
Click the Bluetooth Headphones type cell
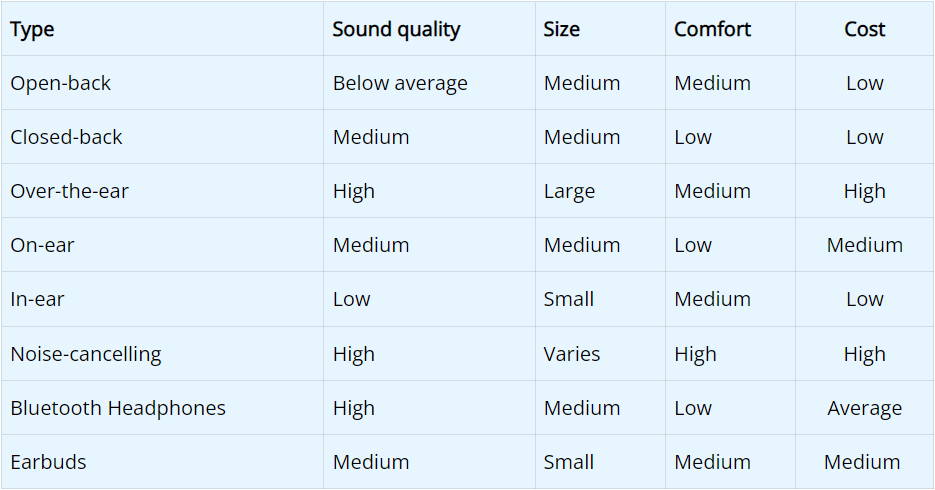118,408
